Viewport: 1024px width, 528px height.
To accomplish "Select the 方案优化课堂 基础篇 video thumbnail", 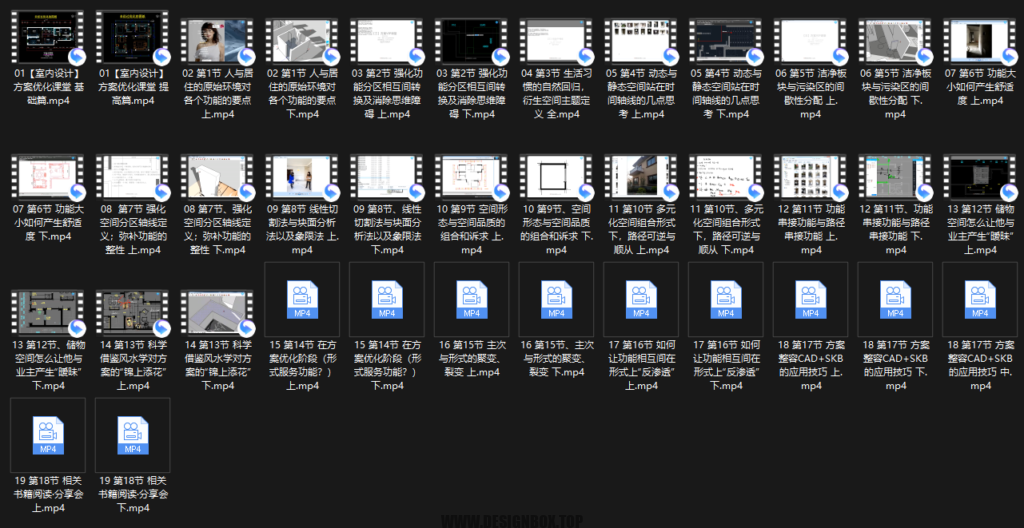I will [47, 40].
